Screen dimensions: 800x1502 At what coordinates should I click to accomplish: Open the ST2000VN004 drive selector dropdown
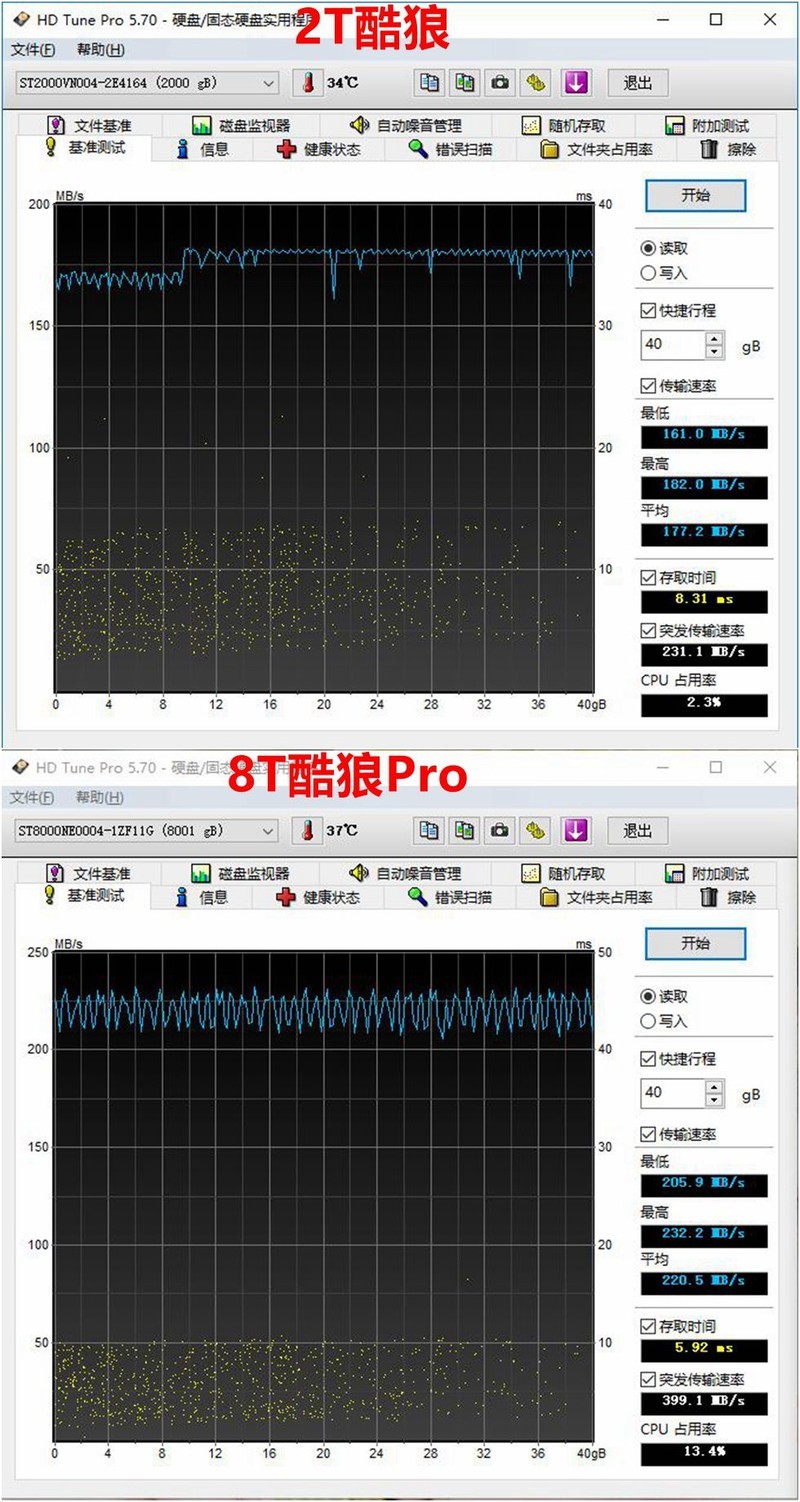pyautogui.click(x=267, y=83)
